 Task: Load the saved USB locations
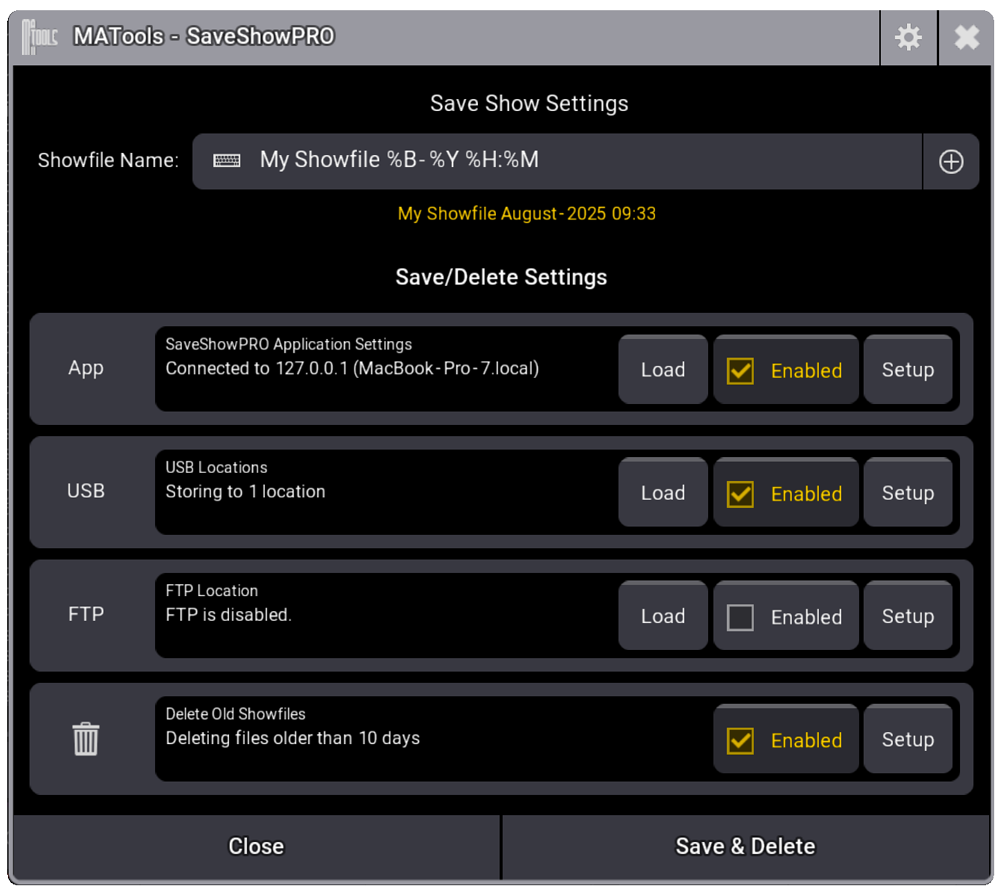[x=663, y=492]
